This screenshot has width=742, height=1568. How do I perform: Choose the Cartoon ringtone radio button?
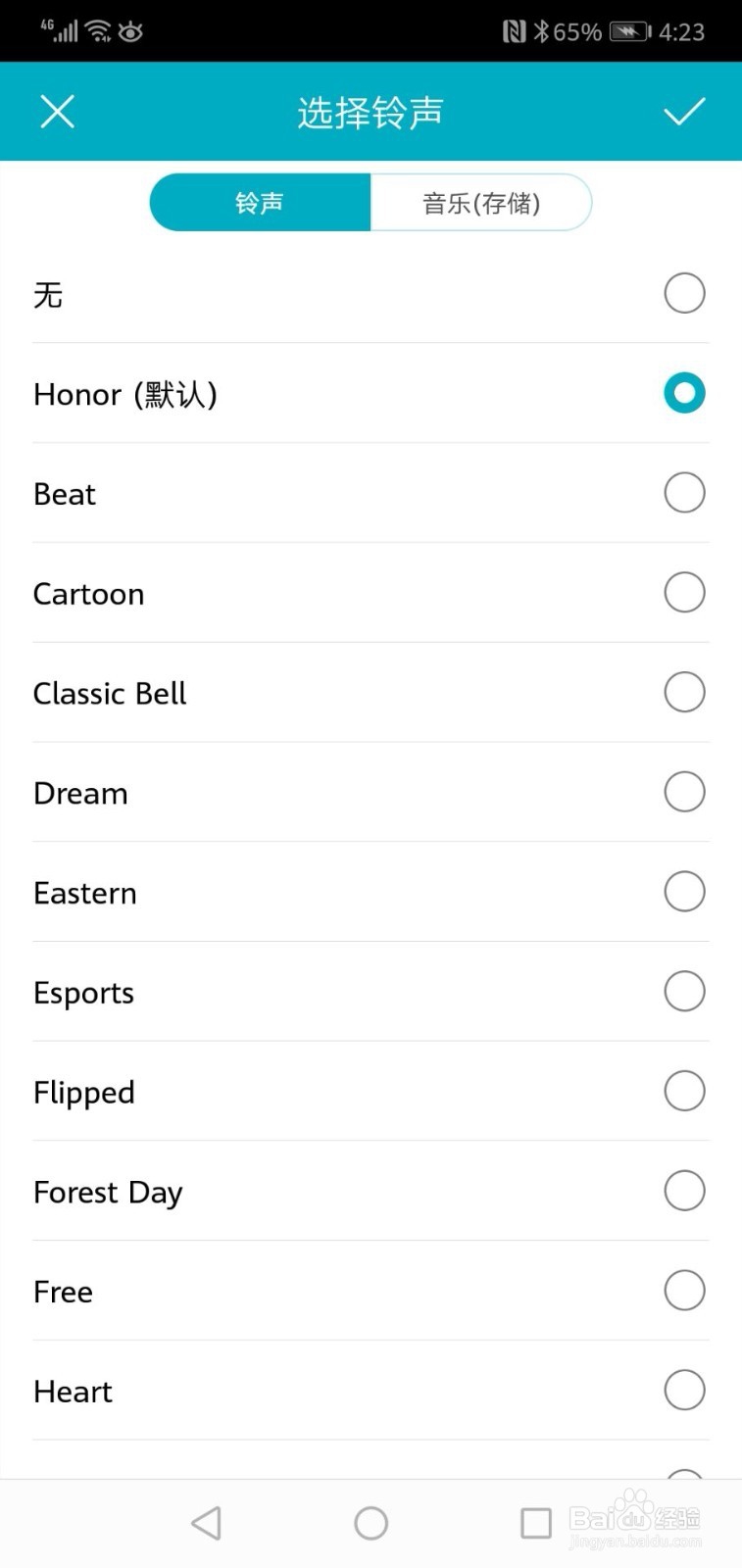tap(684, 593)
